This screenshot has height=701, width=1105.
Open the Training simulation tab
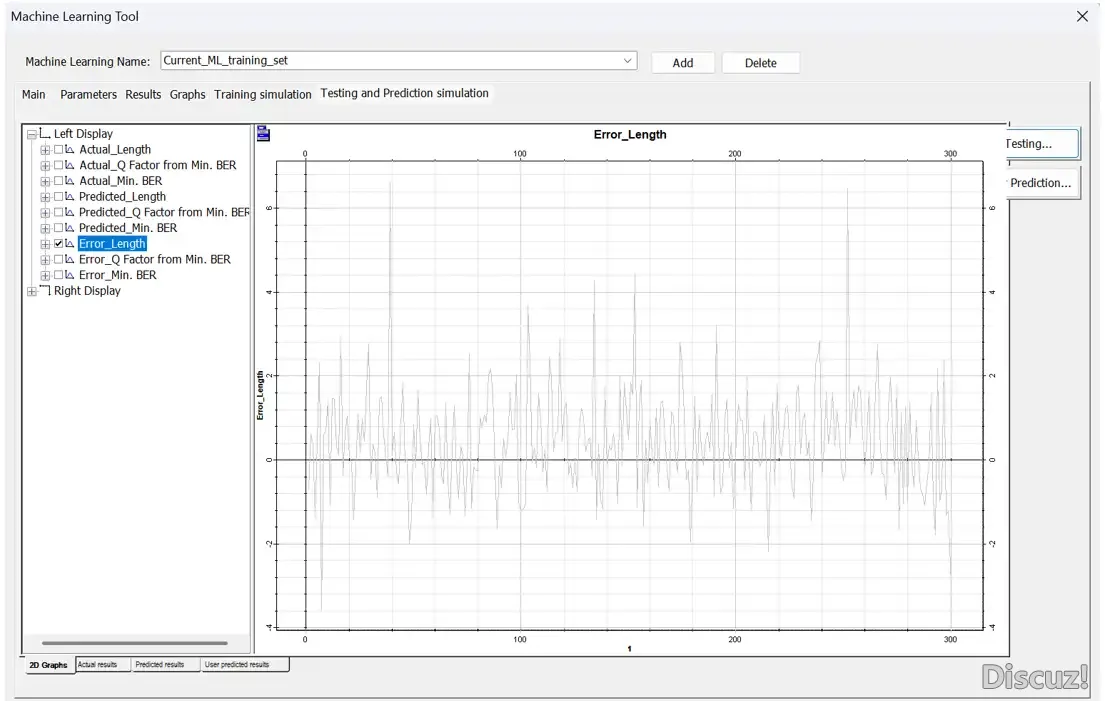click(263, 94)
